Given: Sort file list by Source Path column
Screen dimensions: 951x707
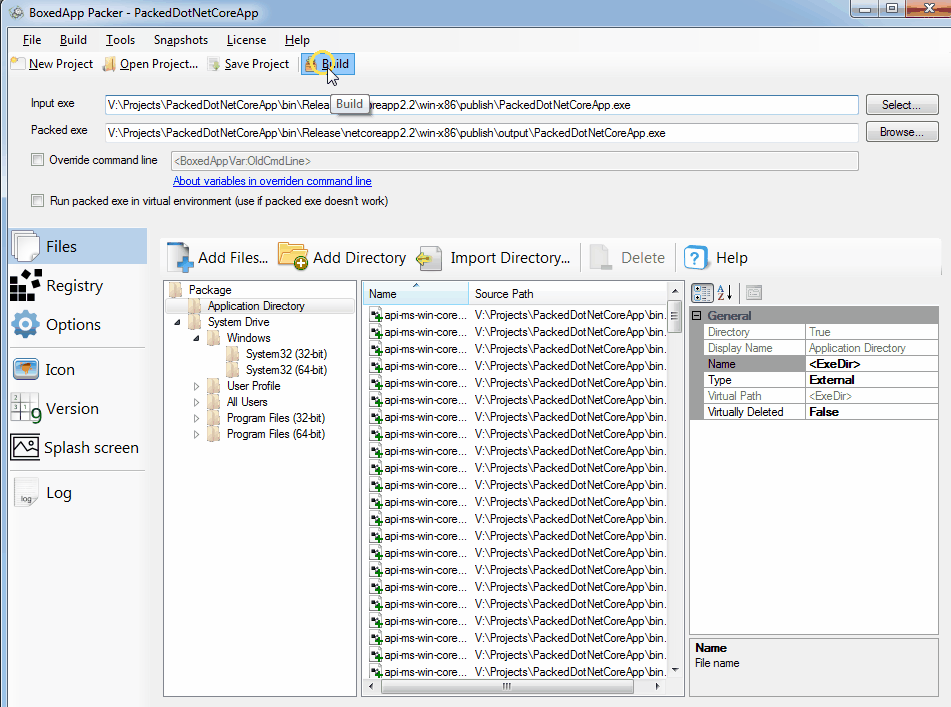Looking at the screenshot, I should tap(568, 293).
